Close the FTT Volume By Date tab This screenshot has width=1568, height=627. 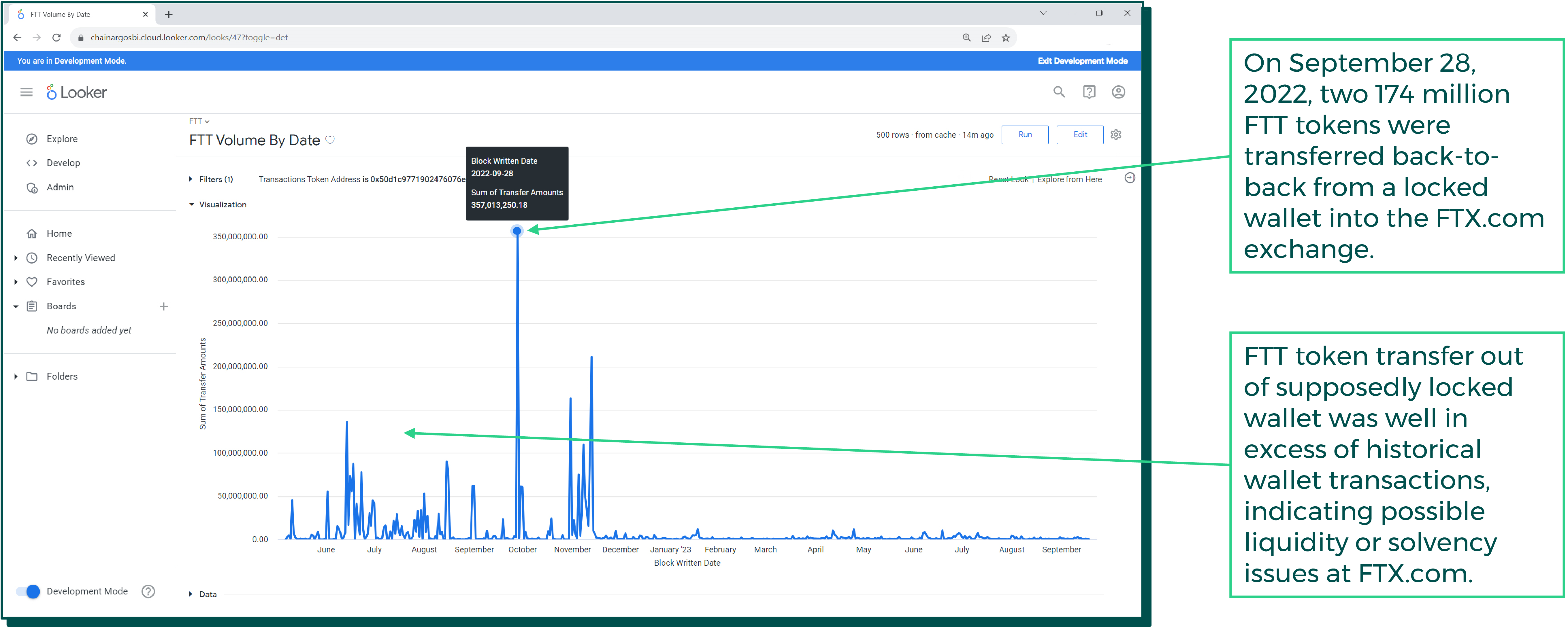[x=146, y=15]
